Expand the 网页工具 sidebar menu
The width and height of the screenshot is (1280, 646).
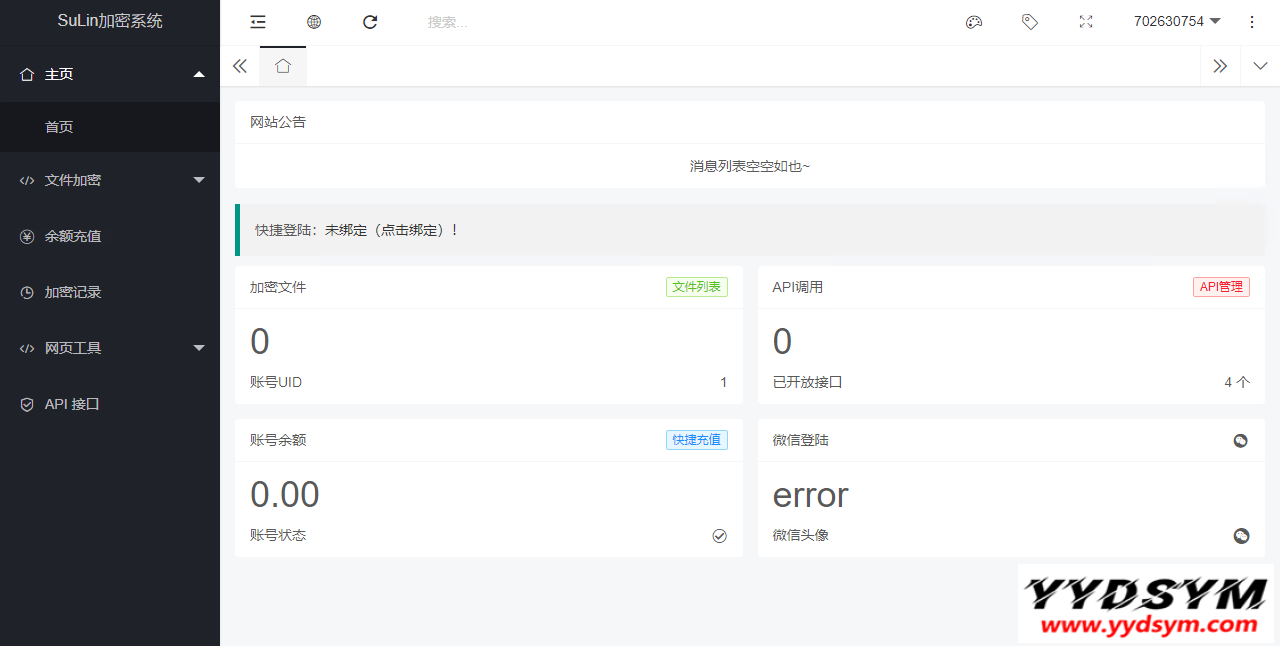coord(110,348)
